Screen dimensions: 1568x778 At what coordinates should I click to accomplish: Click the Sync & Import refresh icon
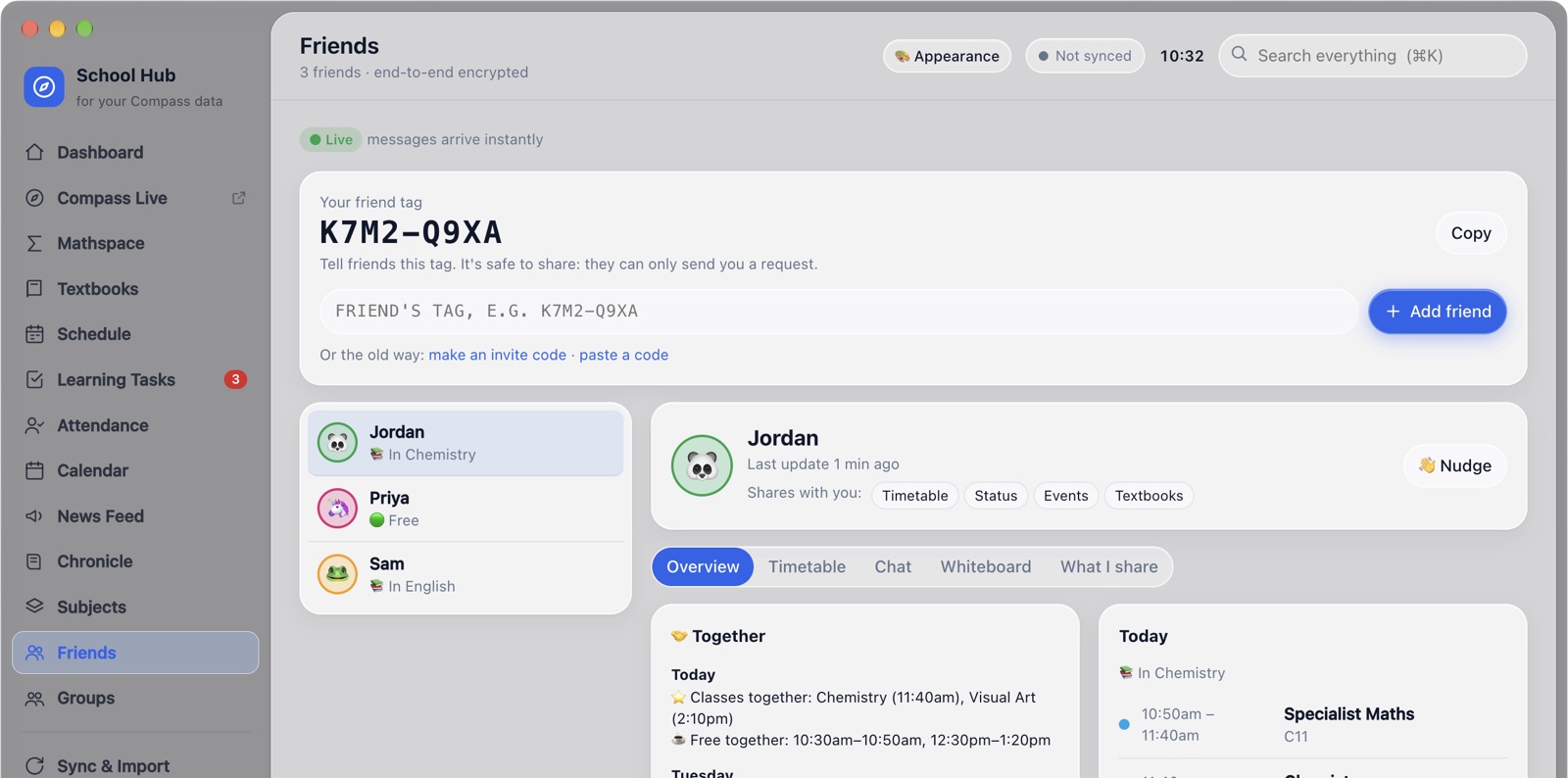[34, 765]
